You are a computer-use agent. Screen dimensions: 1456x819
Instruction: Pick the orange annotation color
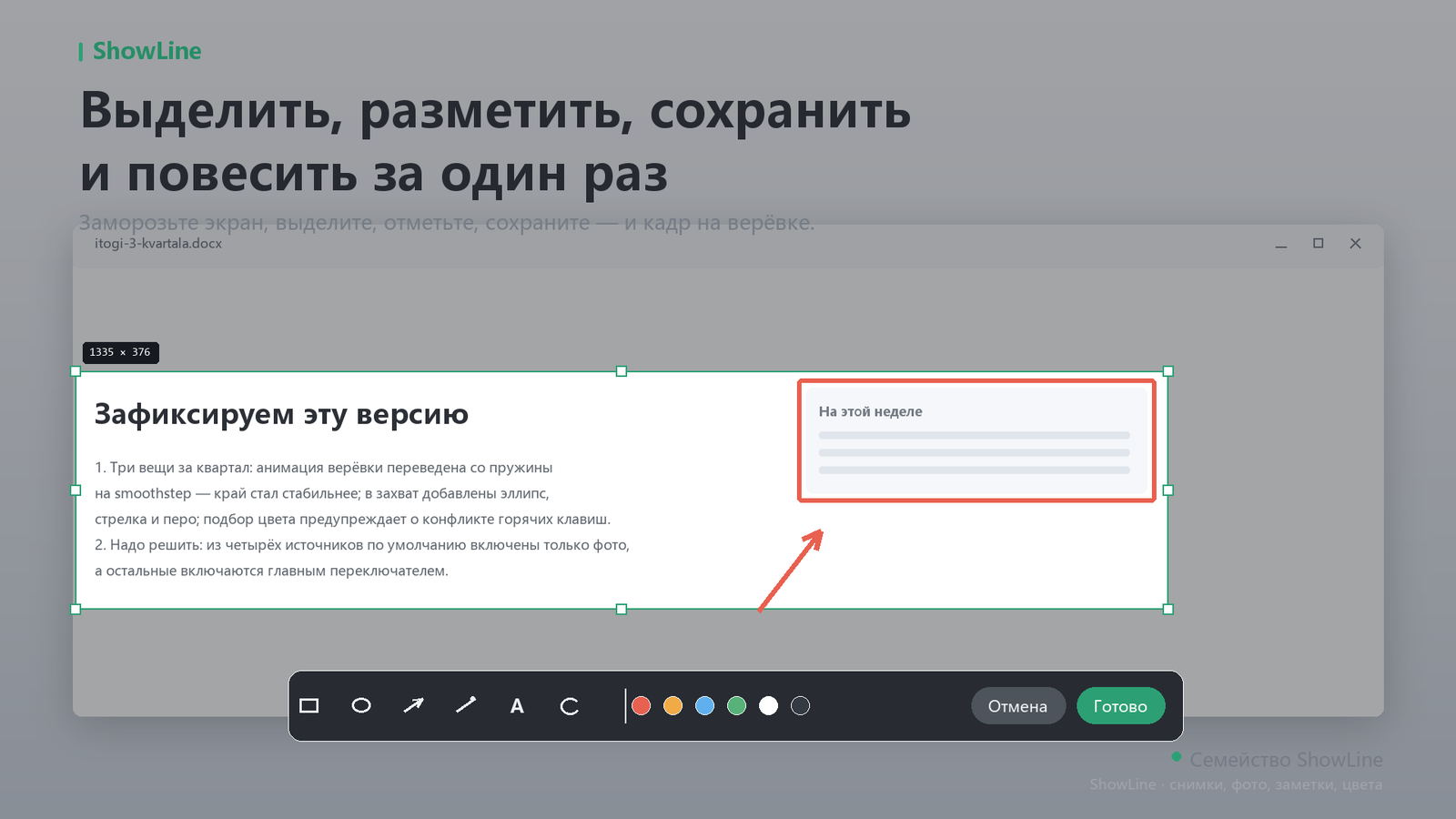[x=673, y=706]
